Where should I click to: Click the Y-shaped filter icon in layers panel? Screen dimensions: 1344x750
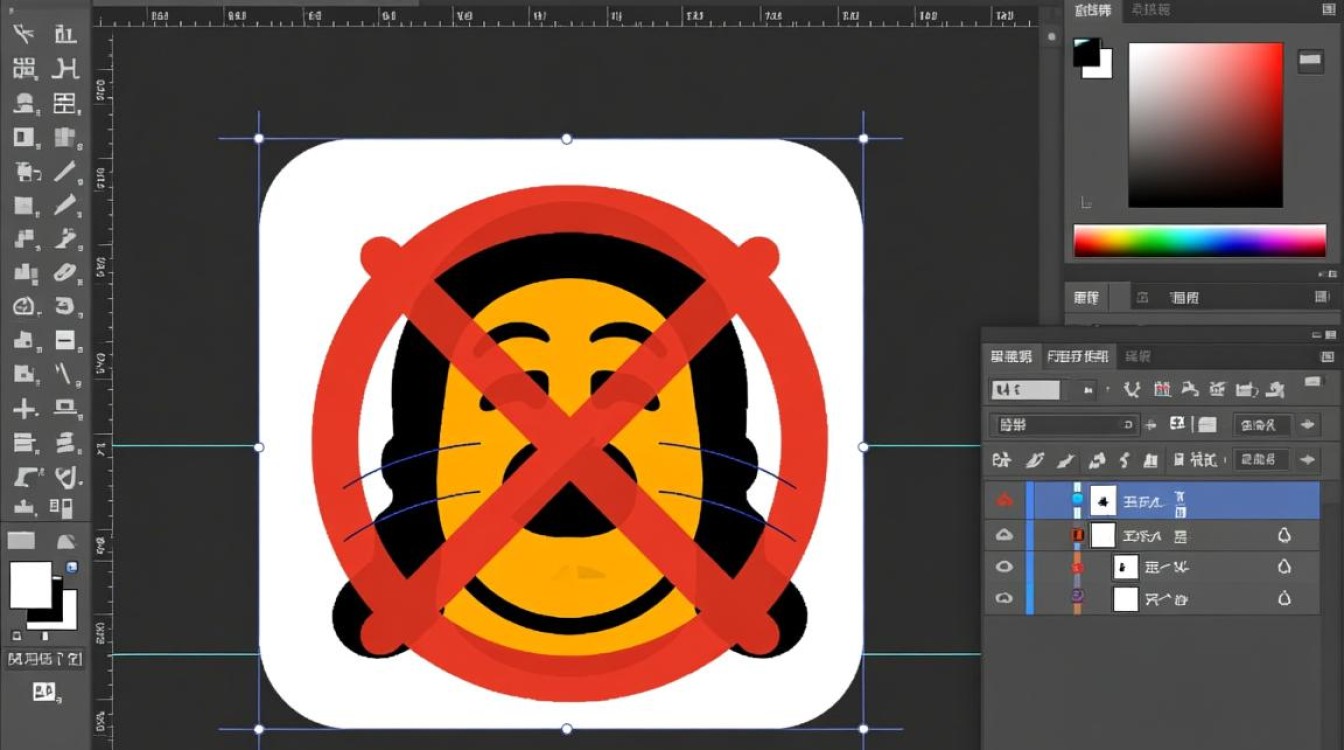[1133, 390]
